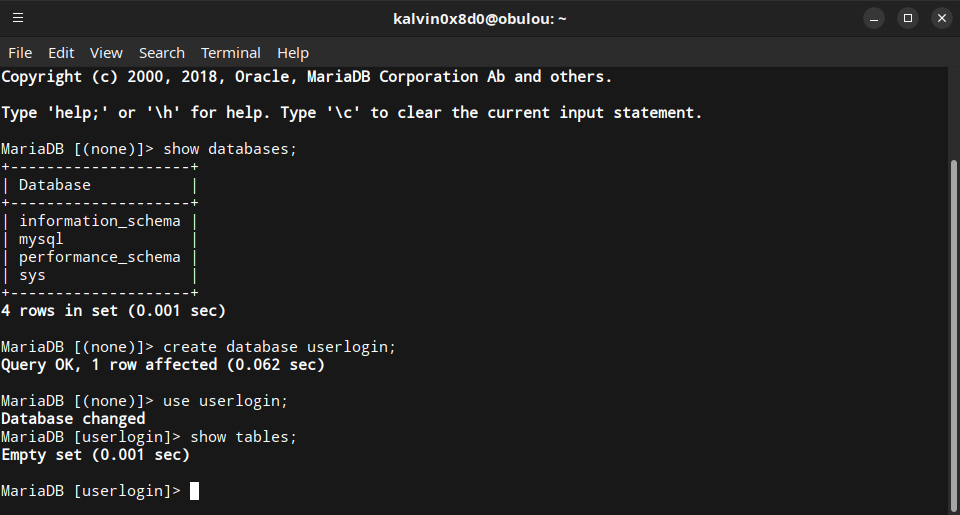Screen dimensions: 960x515
Task: Open the Terminal menu
Action: coord(230,53)
